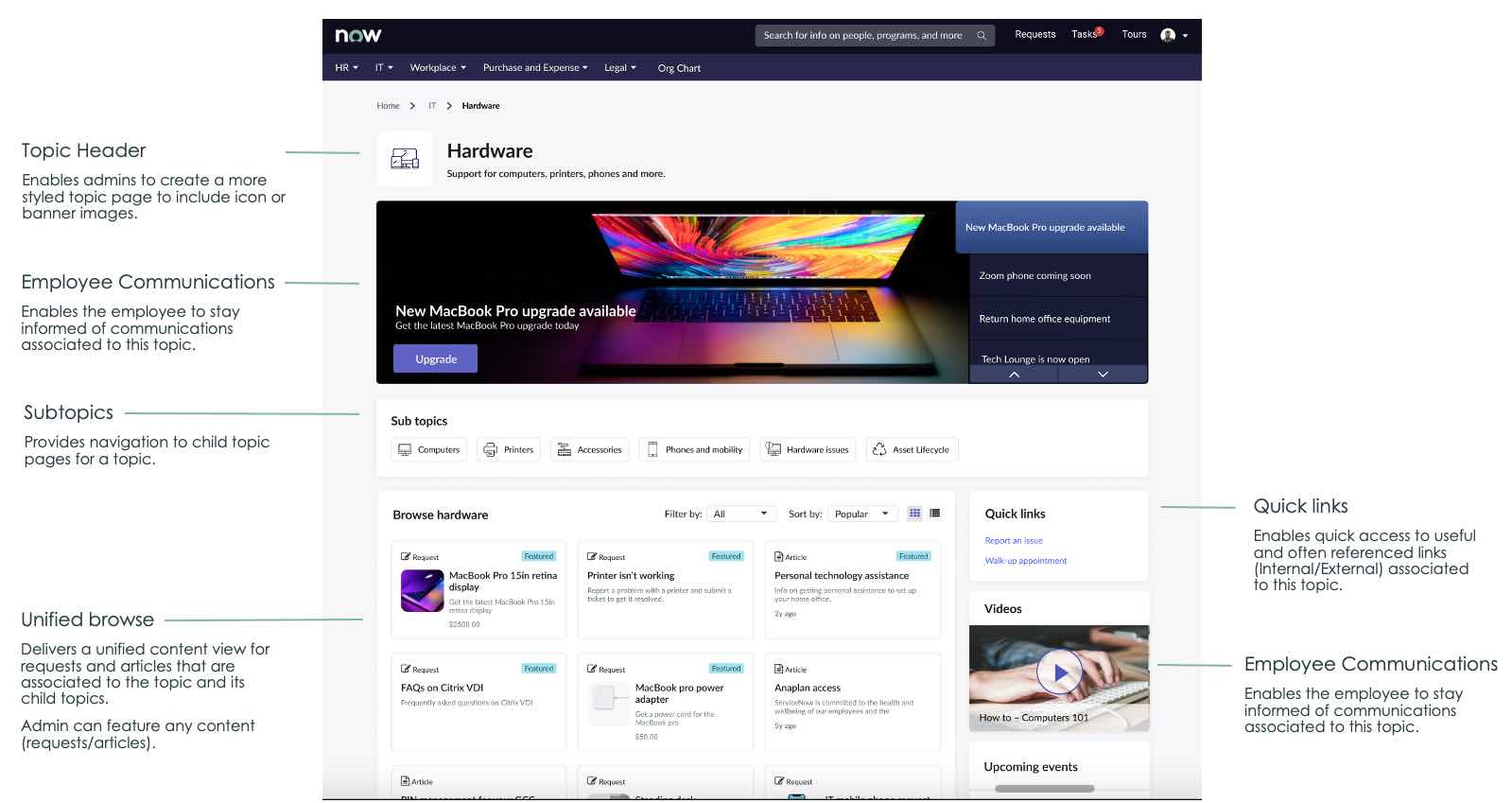Click the request icon on Printer isn't working
Viewport: 1512px width, 803px height.
592,557
